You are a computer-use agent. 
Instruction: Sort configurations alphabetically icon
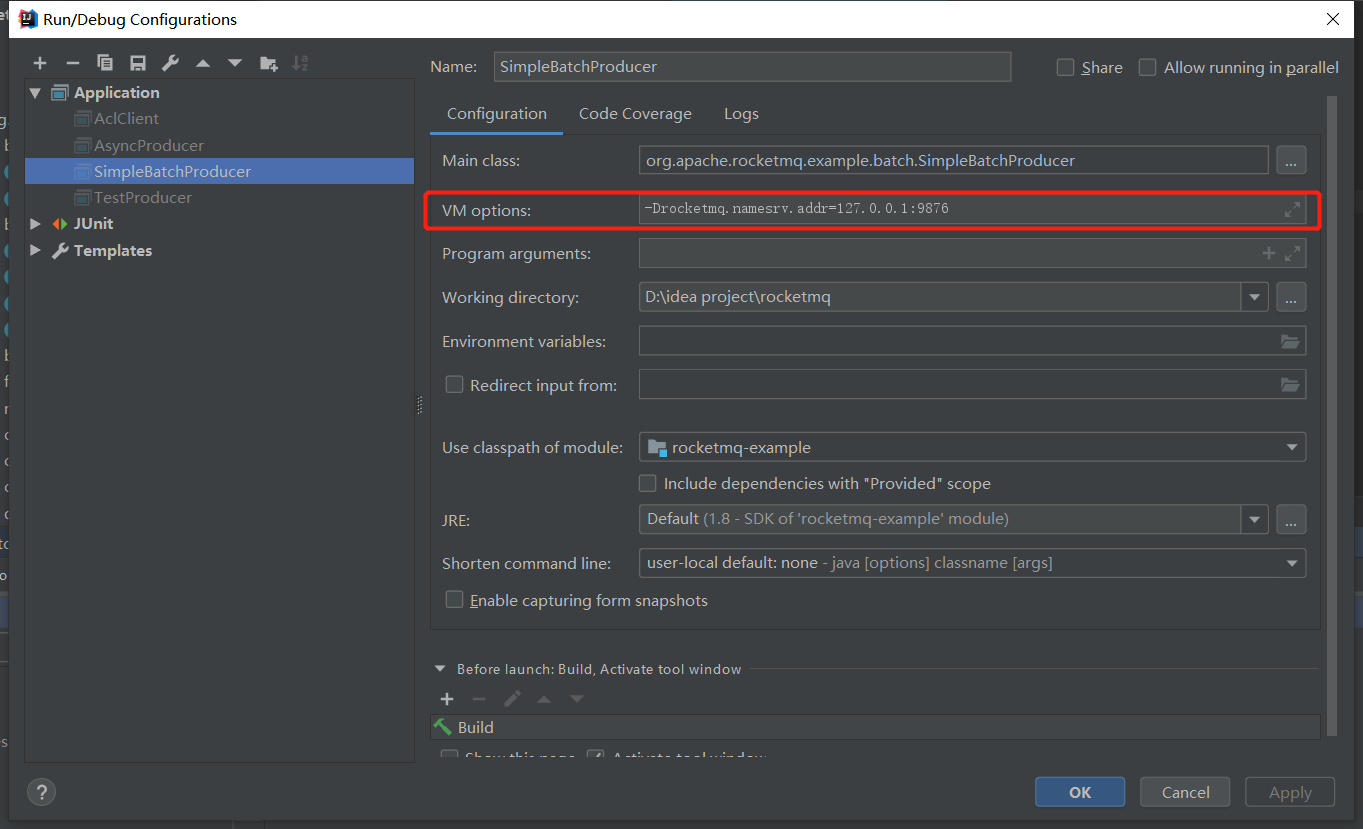[x=300, y=63]
